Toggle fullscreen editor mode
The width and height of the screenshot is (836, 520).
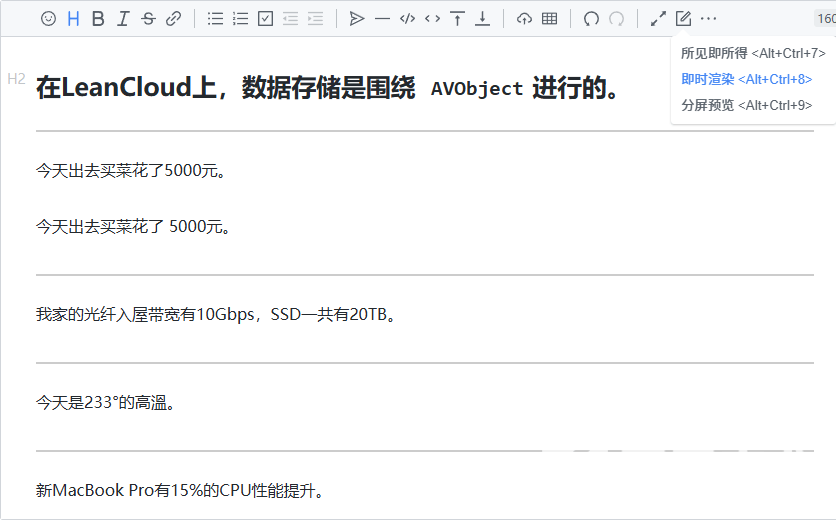(658, 18)
